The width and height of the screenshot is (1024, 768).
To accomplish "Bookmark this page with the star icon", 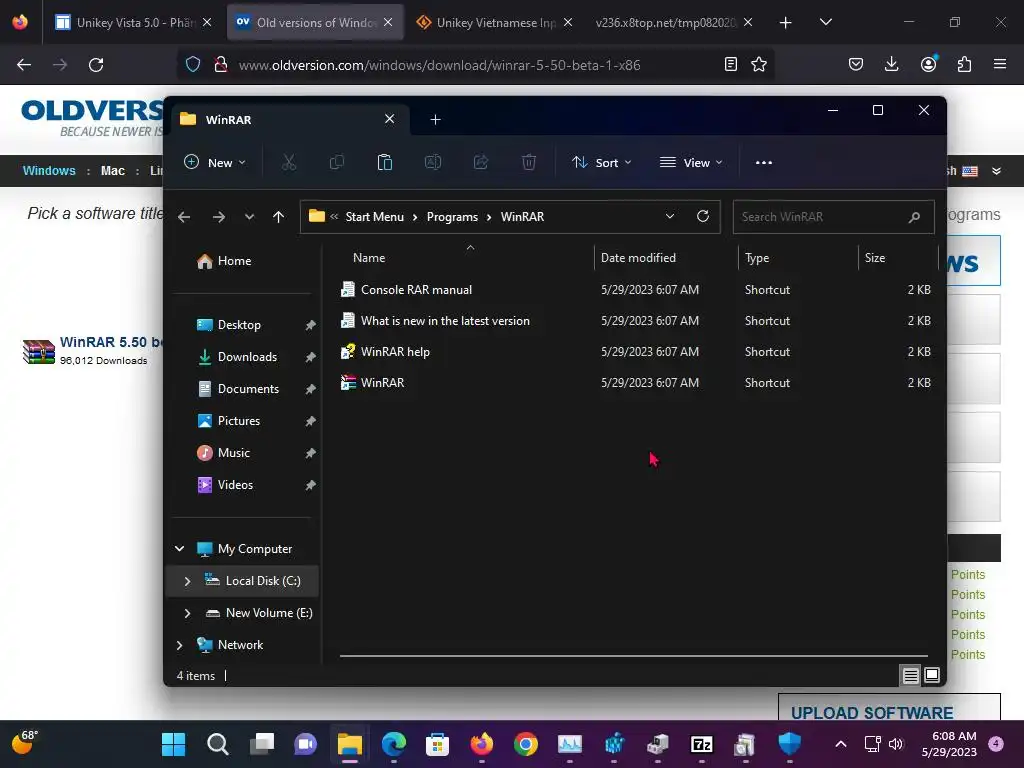I will pyautogui.click(x=759, y=64).
